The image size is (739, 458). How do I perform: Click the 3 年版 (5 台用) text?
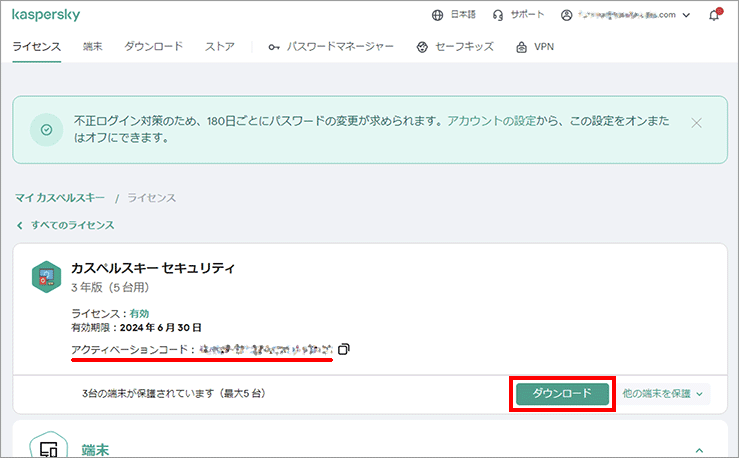pyautogui.click(x=110, y=287)
